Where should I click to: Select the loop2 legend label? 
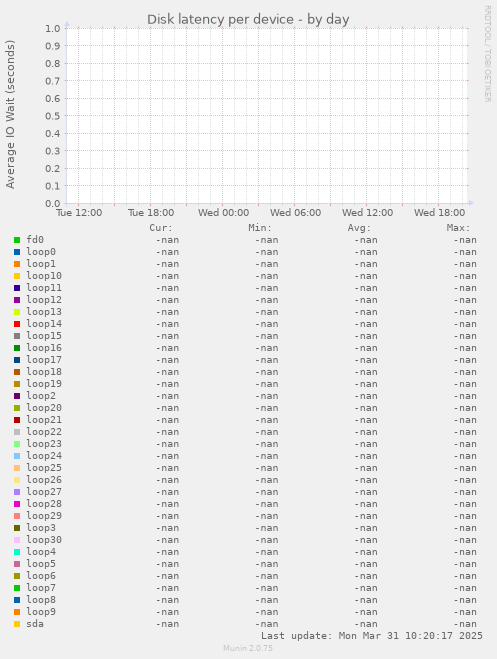41,396
